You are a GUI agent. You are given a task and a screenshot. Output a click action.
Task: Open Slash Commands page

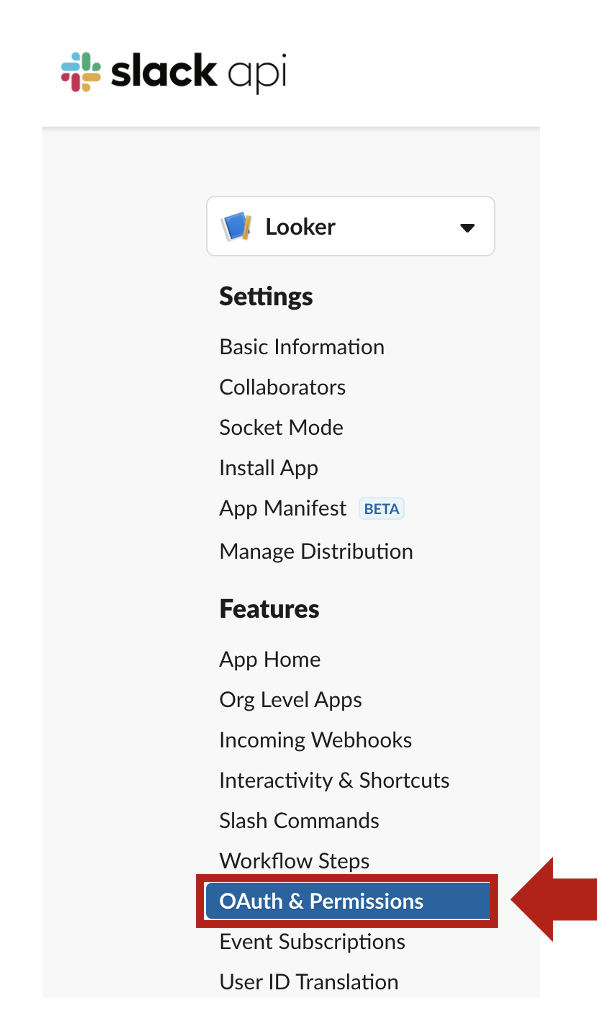(299, 821)
